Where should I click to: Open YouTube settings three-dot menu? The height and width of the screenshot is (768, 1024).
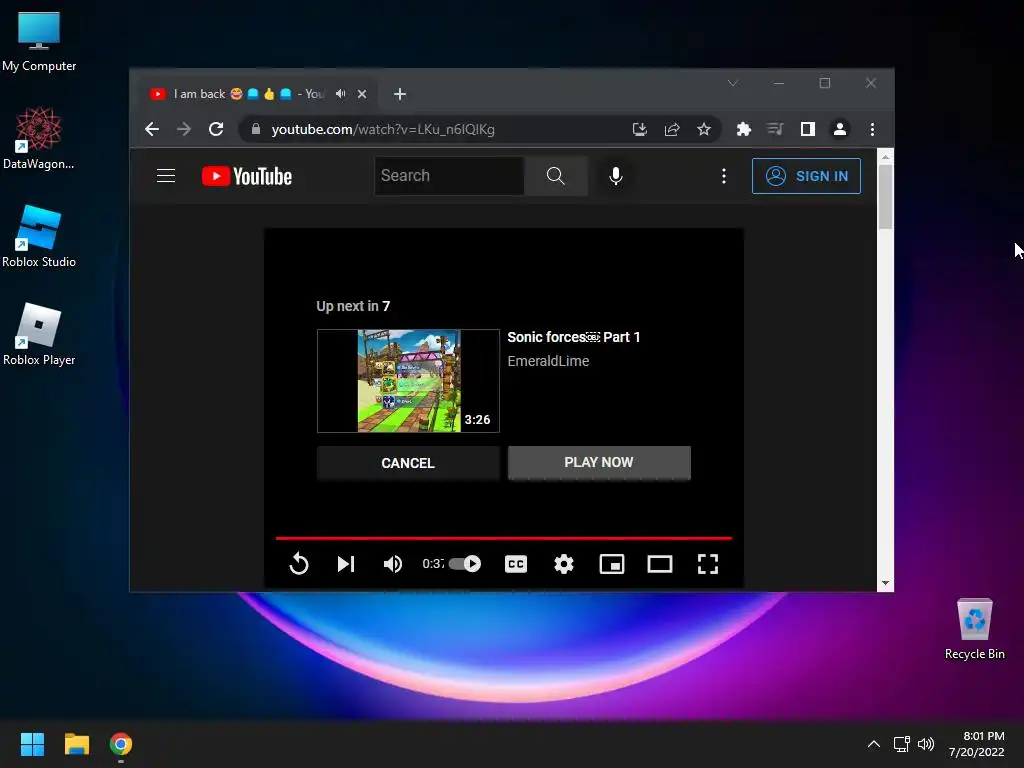coord(724,176)
